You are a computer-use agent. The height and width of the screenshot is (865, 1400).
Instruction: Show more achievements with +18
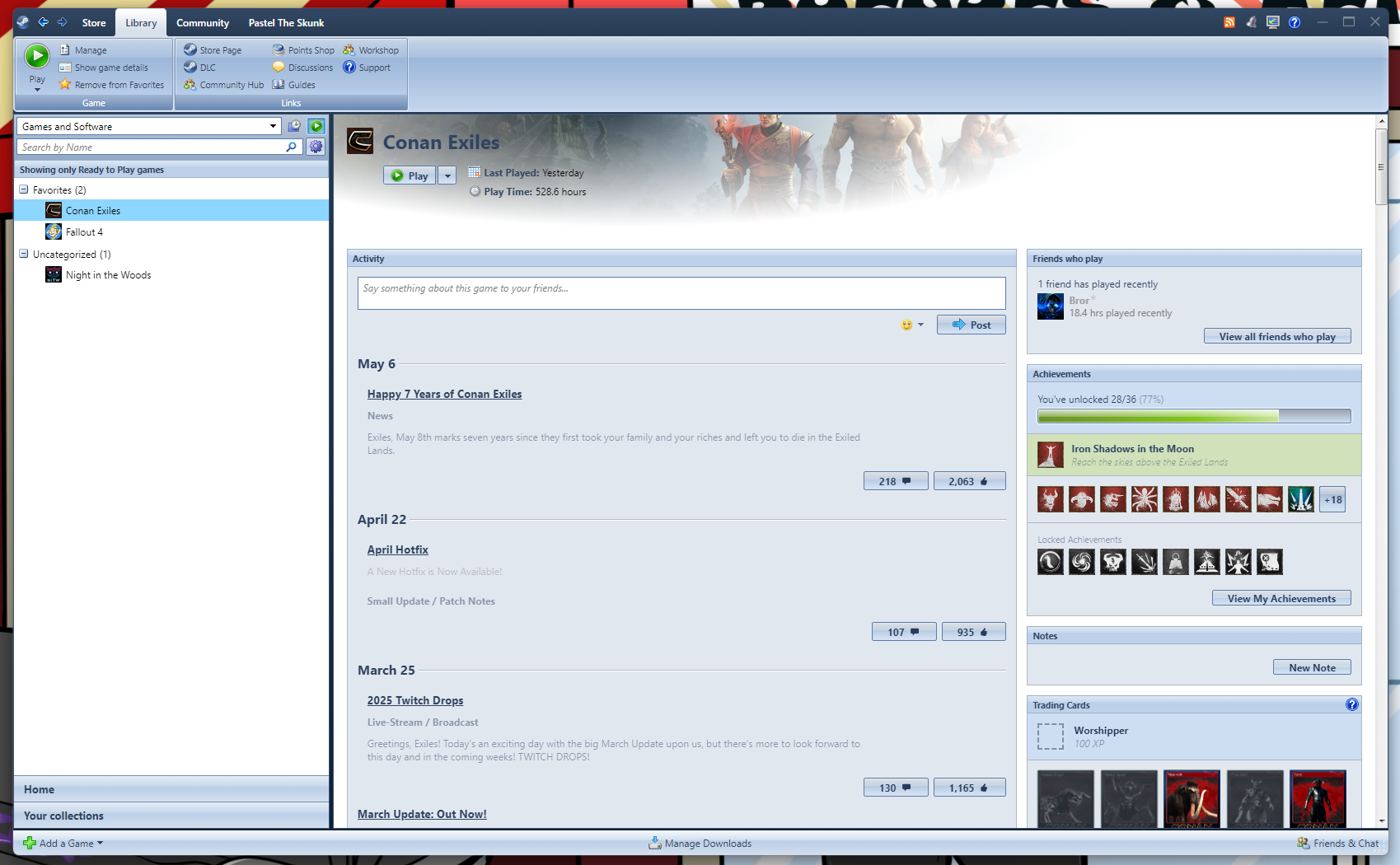[x=1332, y=499]
